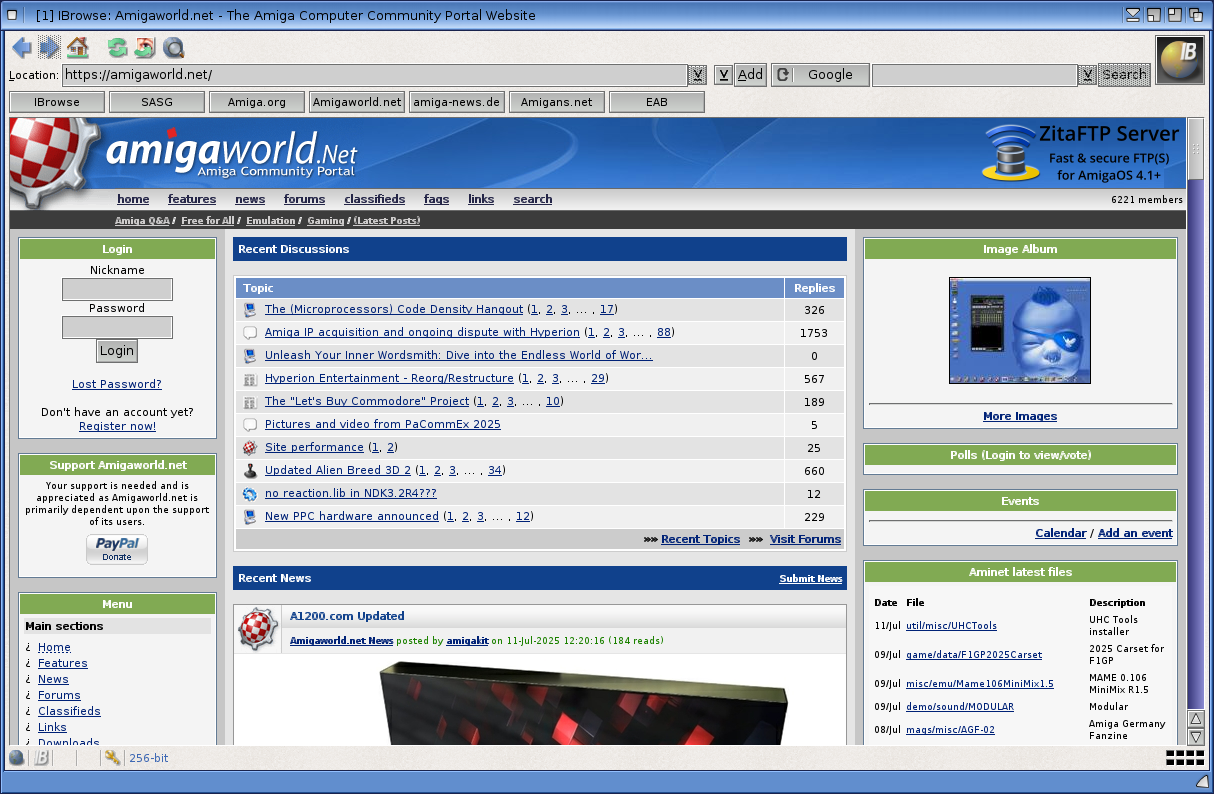
Task: Click the Add bookmark button
Action: pos(750,75)
